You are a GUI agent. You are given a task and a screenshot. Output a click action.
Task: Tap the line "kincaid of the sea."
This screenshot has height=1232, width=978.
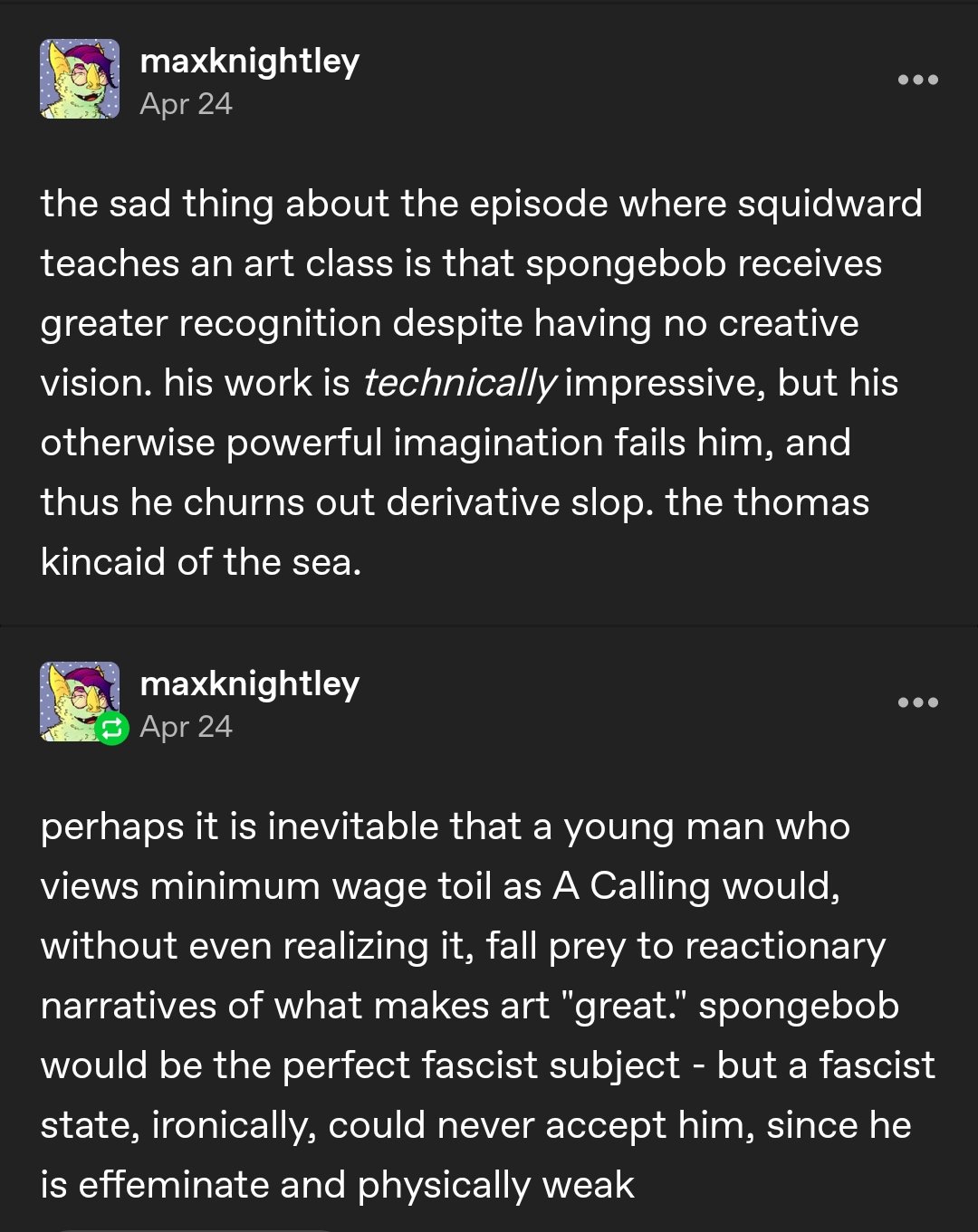(x=201, y=562)
